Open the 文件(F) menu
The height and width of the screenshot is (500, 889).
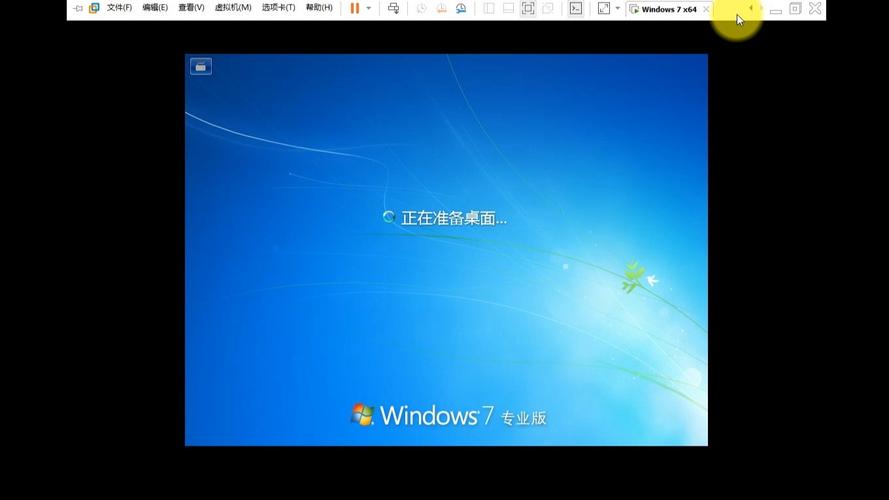coord(119,8)
